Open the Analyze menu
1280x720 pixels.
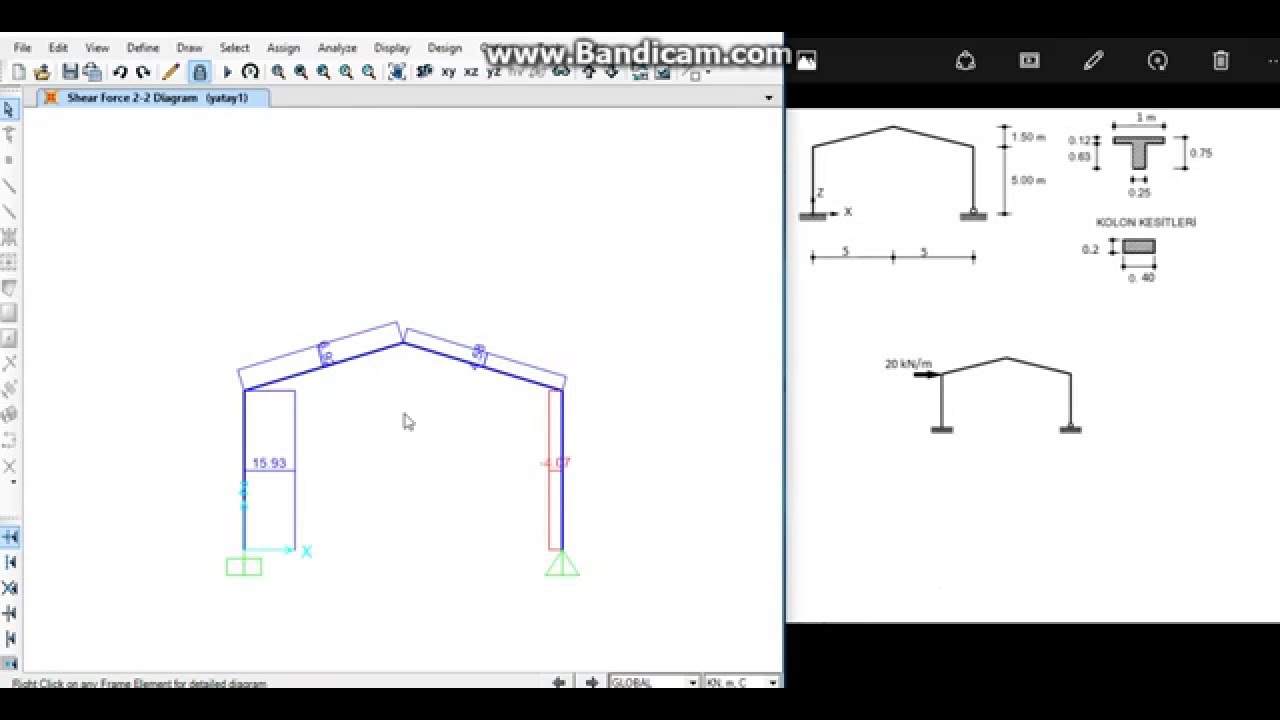337,48
